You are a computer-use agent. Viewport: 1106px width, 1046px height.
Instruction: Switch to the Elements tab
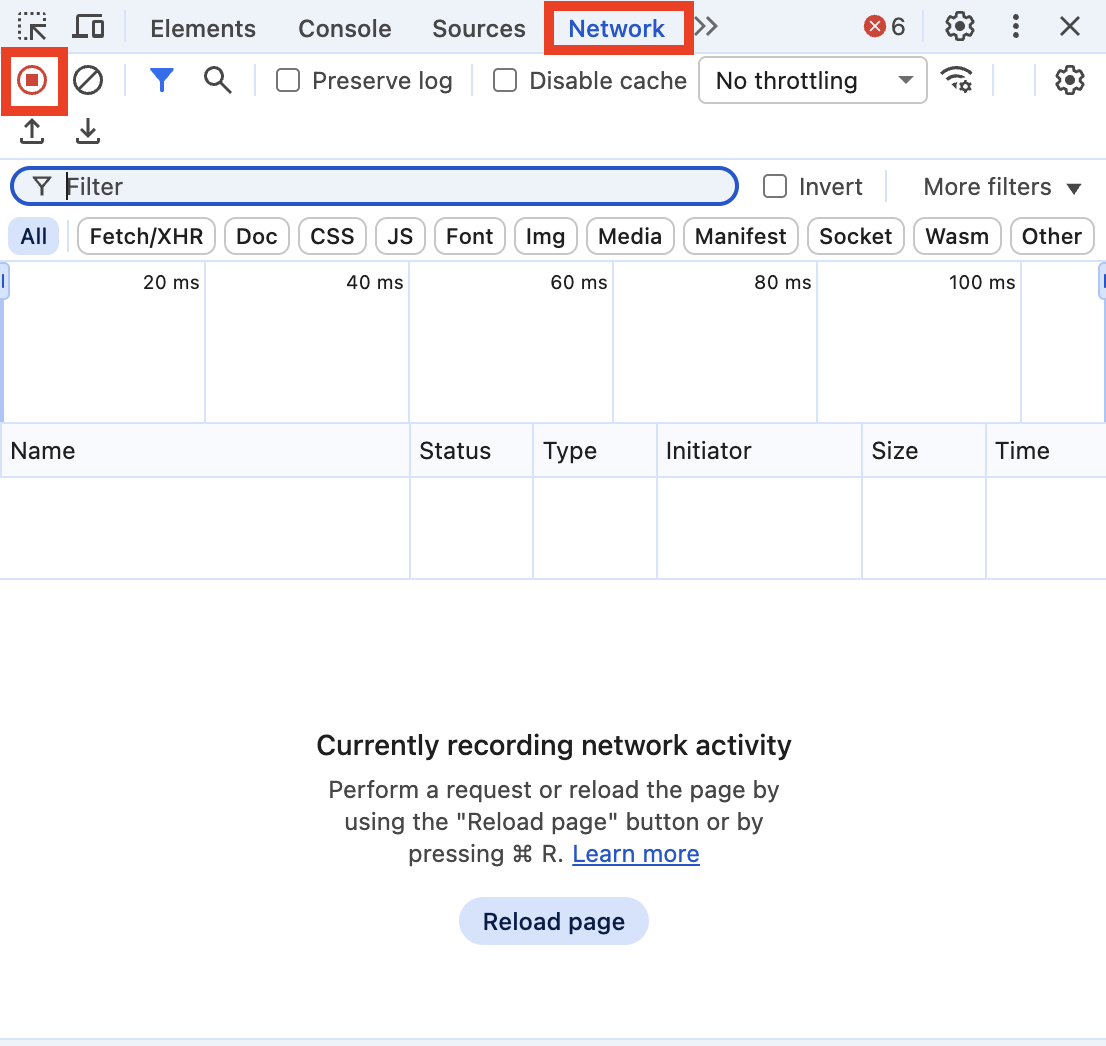203,28
